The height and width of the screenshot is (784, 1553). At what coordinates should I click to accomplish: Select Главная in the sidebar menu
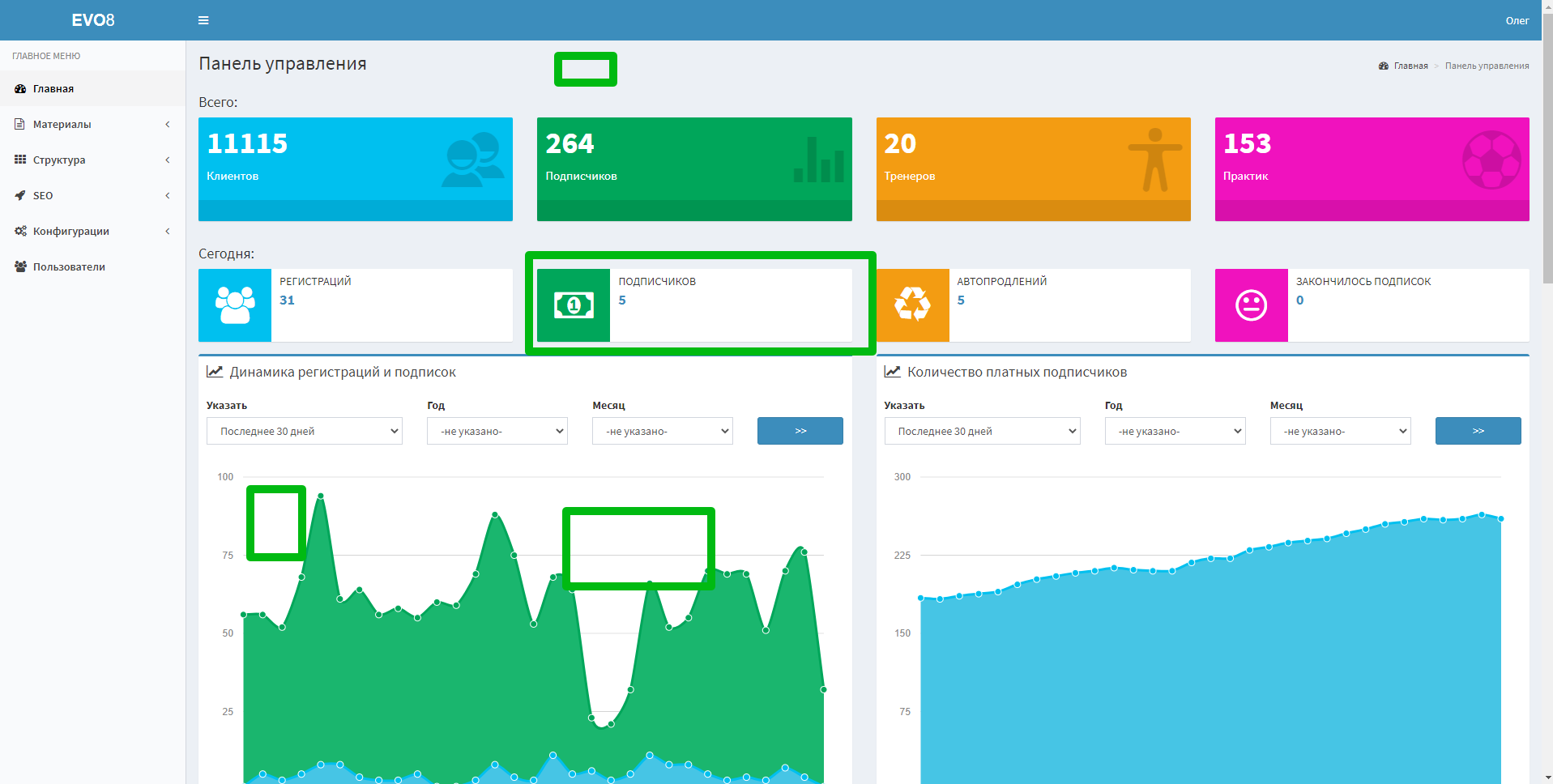pos(53,88)
